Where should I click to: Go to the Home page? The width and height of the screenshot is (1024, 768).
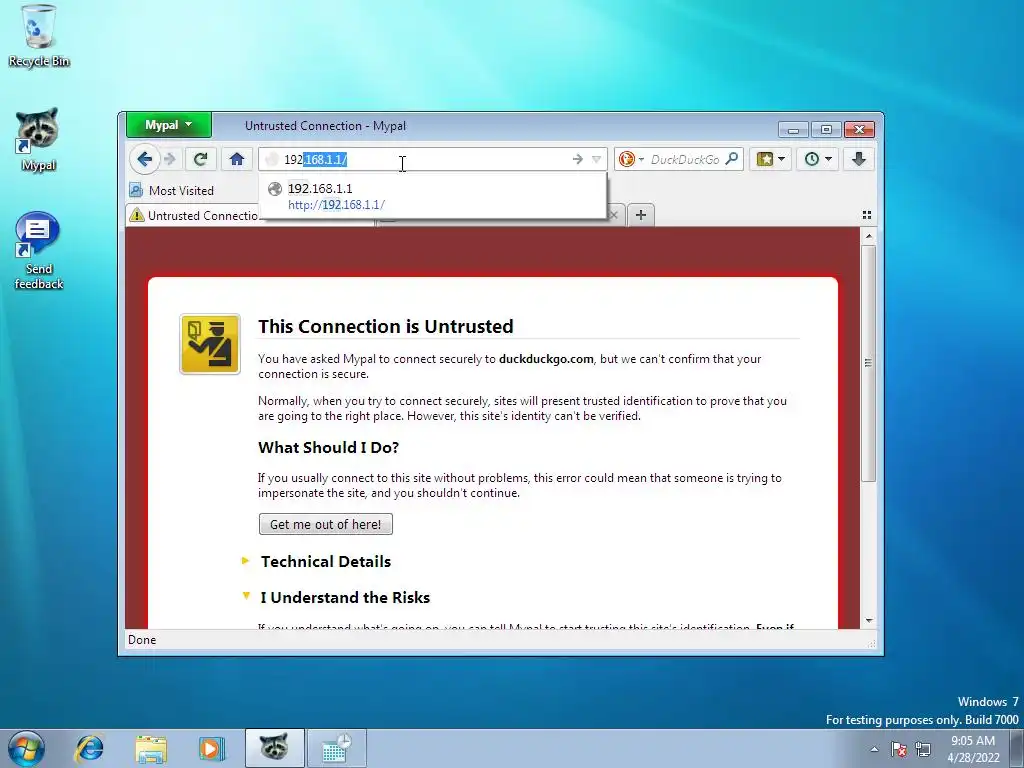(236, 159)
